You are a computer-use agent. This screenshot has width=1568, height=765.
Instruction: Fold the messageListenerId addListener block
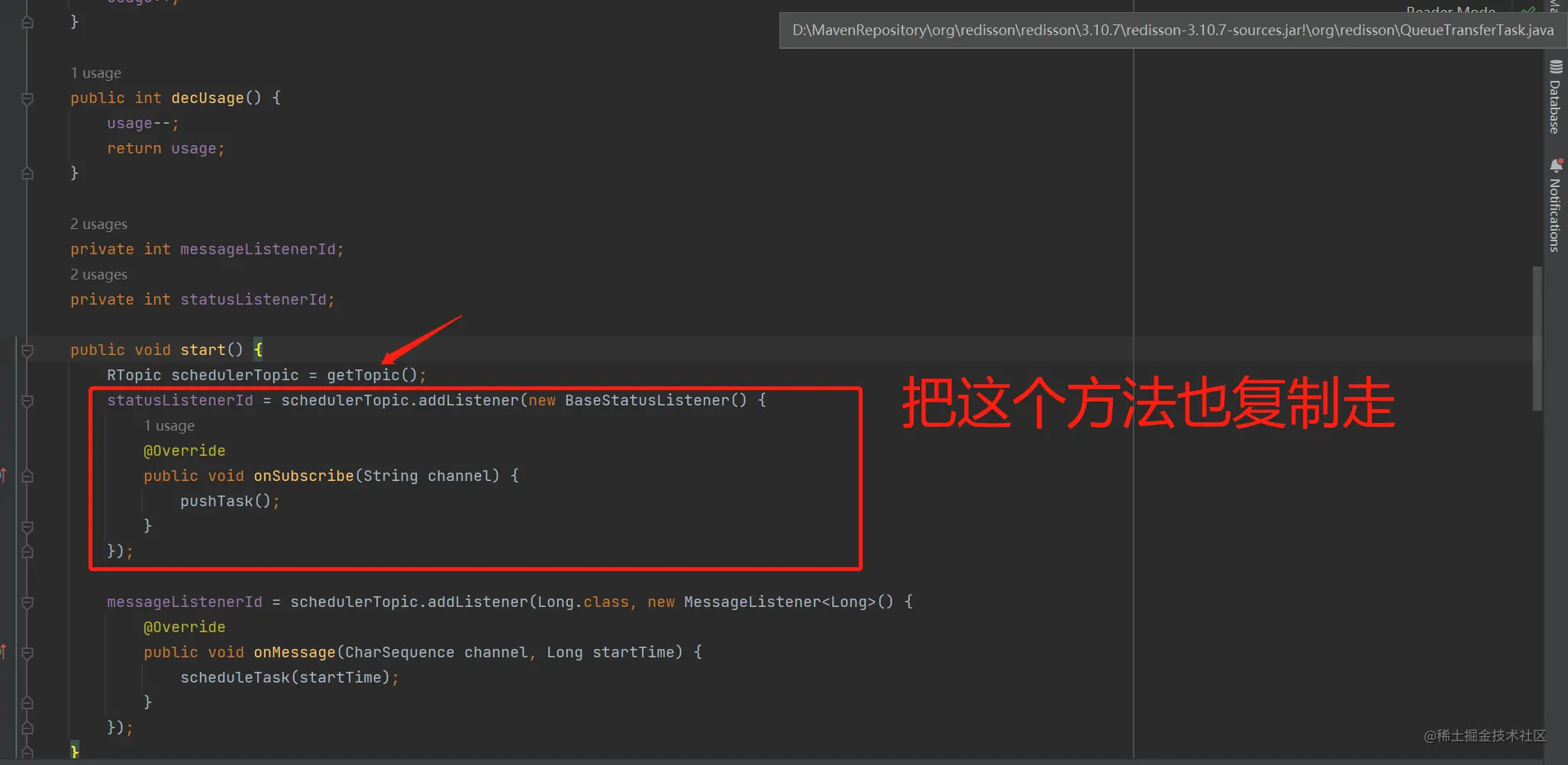click(27, 602)
